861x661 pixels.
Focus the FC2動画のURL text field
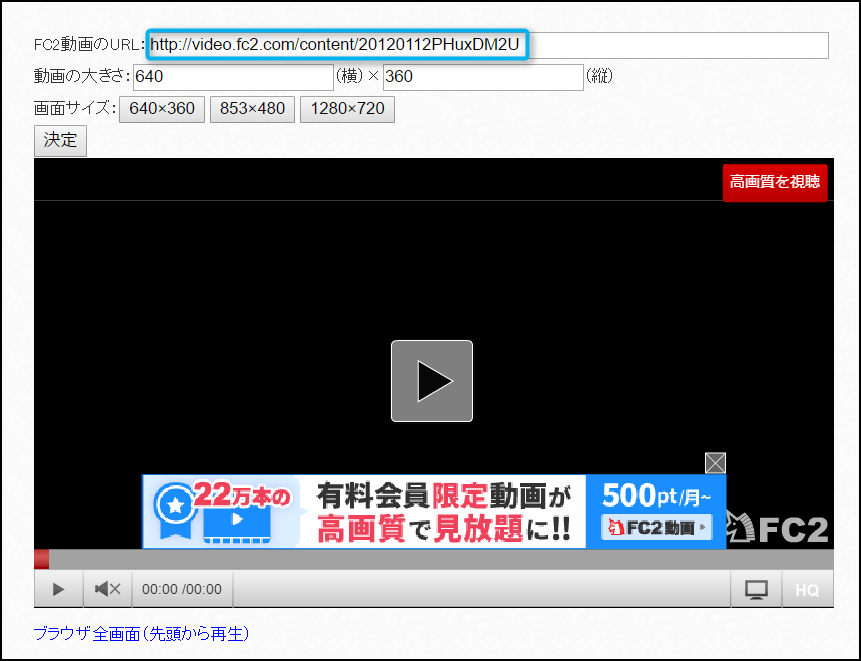coord(488,46)
